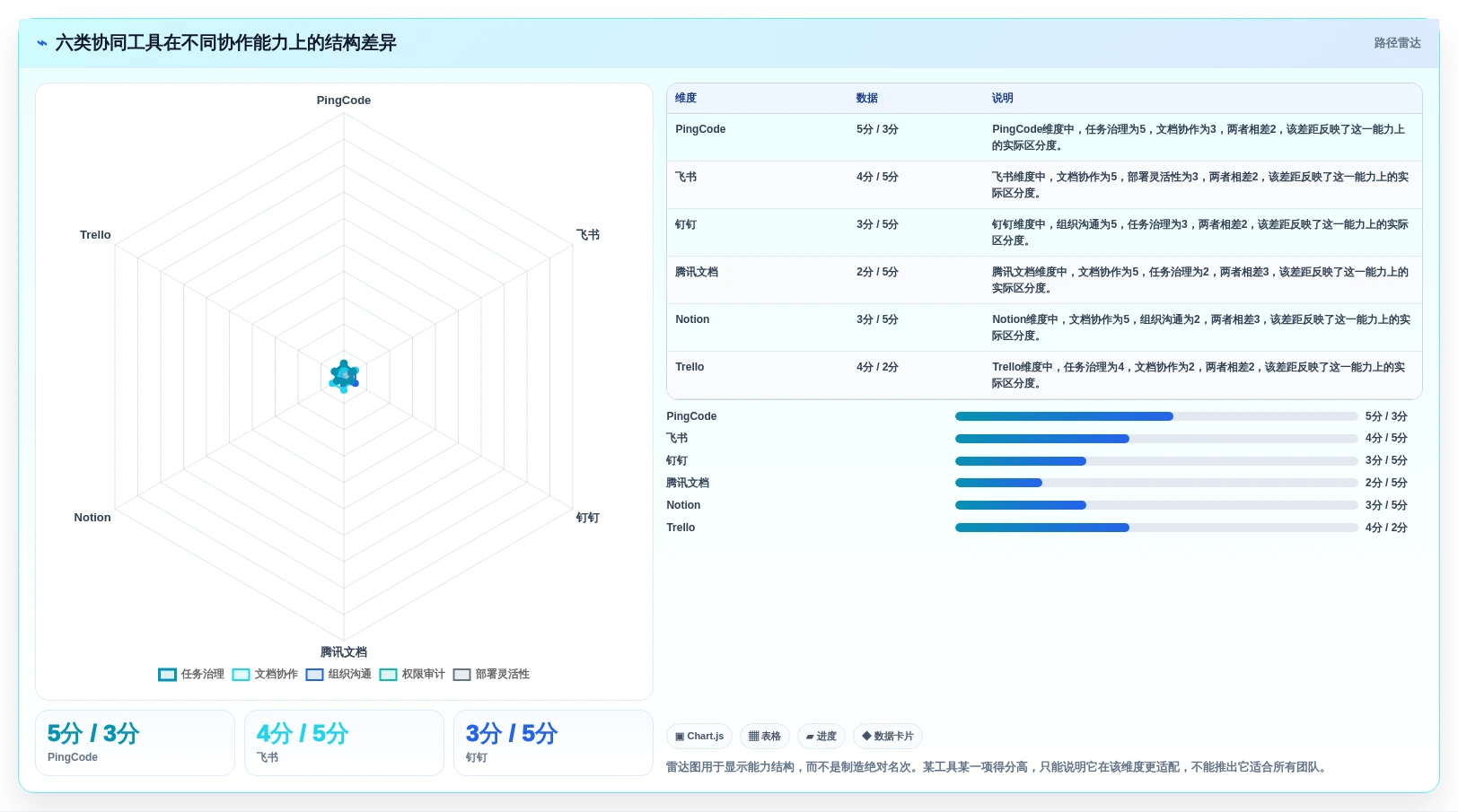Select the 飞书 table row name
Screen dimensions: 1458x812
(686, 177)
